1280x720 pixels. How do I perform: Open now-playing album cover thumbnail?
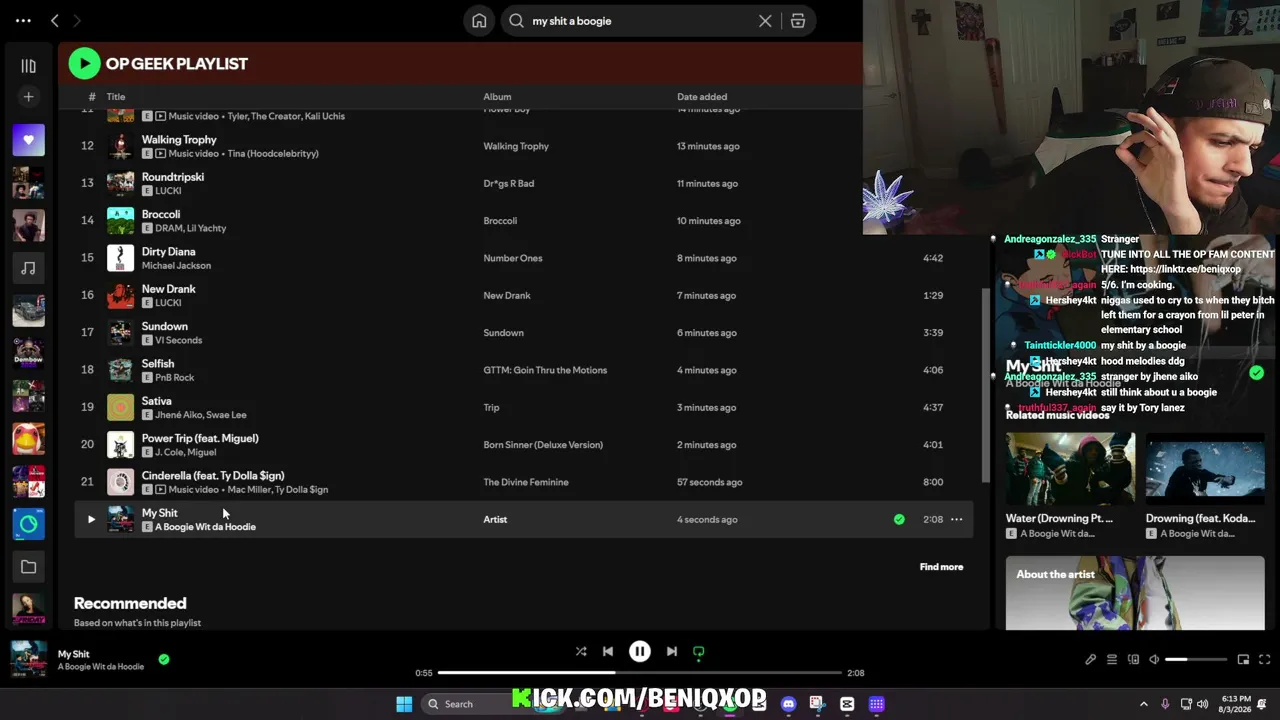tap(28, 659)
